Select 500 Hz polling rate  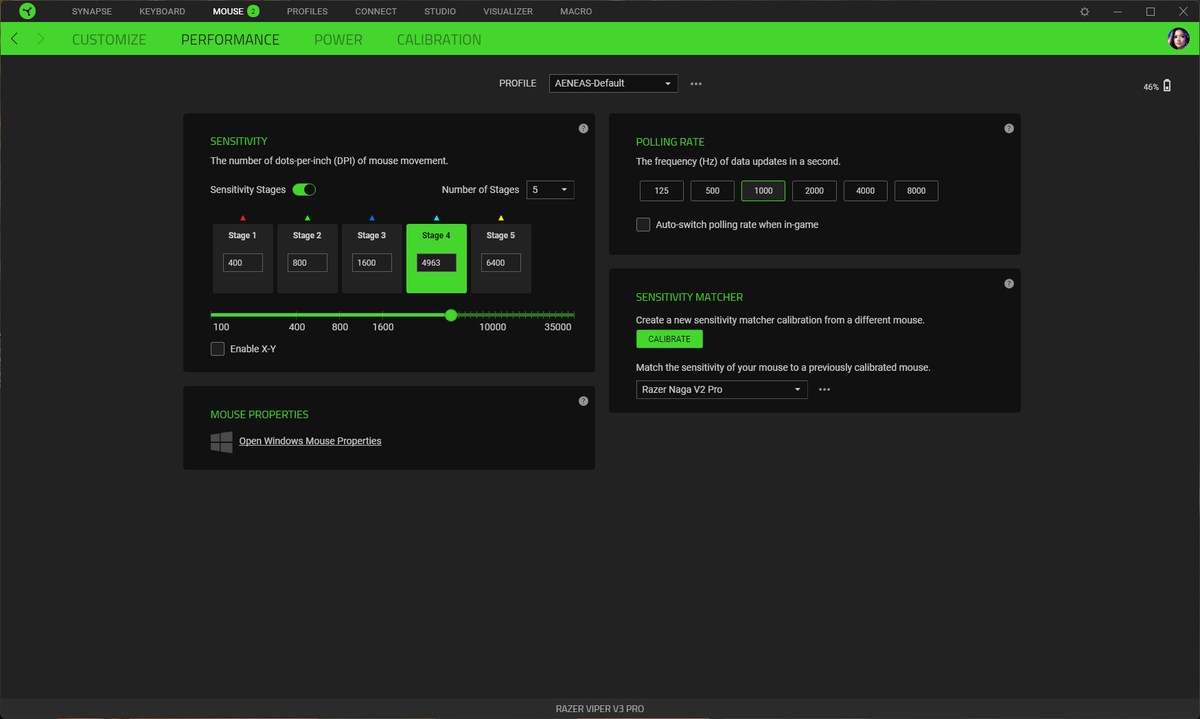pyautogui.click(x=712, y=191)
